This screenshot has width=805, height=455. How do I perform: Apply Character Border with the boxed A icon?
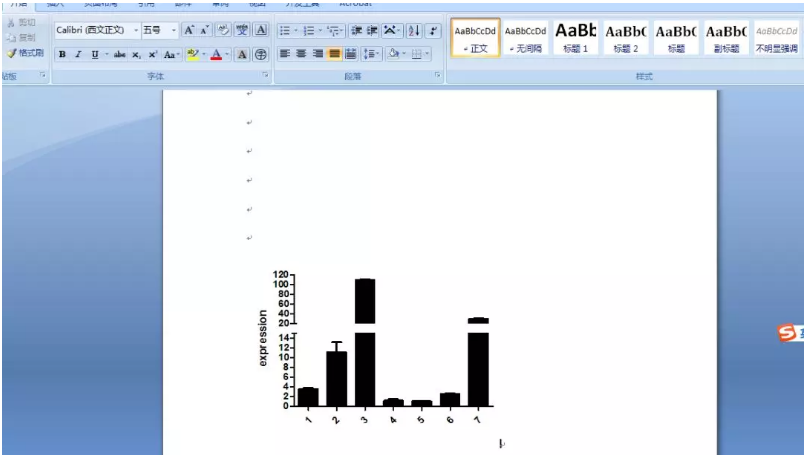[x=261, y=30]
